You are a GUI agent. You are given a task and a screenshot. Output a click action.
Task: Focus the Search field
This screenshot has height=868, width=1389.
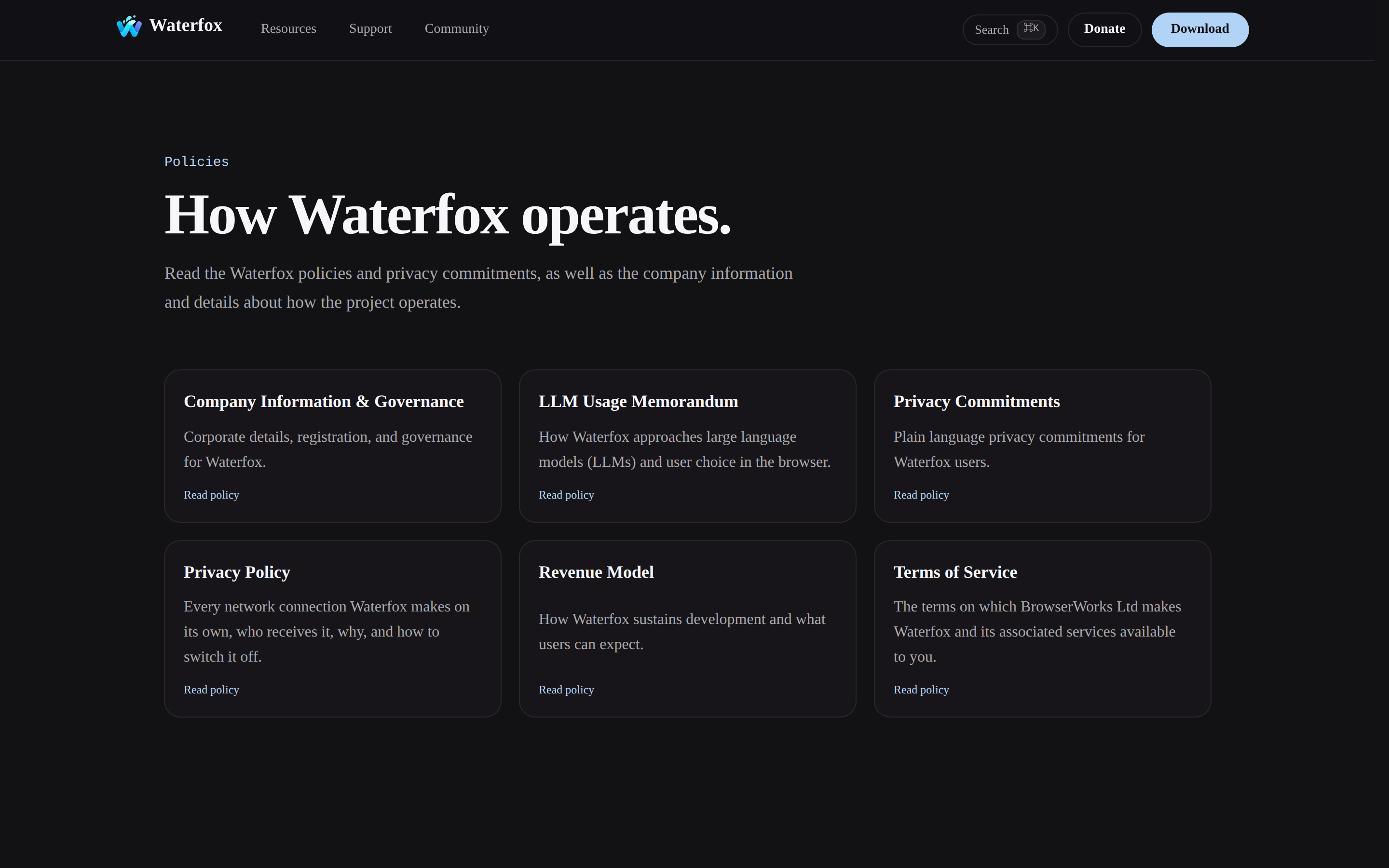pos(1009,30)
